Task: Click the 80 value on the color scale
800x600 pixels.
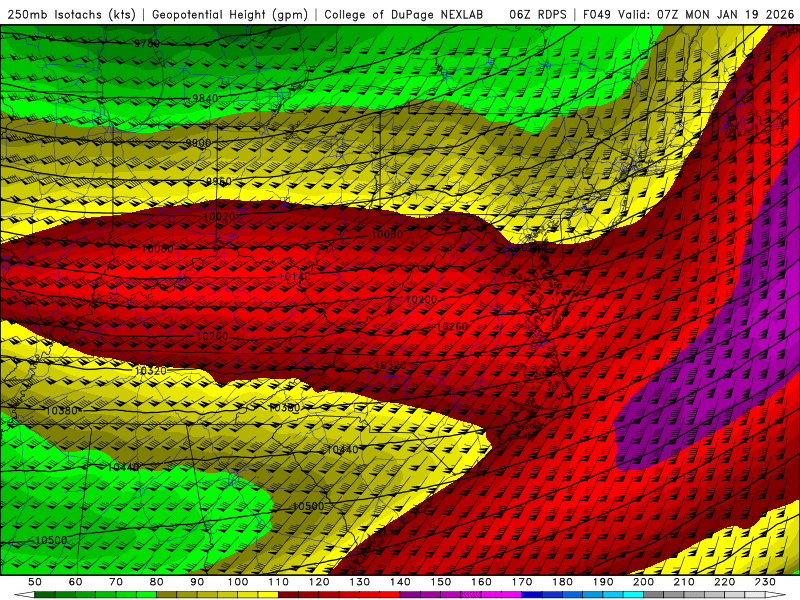Action: pos(157,582)
